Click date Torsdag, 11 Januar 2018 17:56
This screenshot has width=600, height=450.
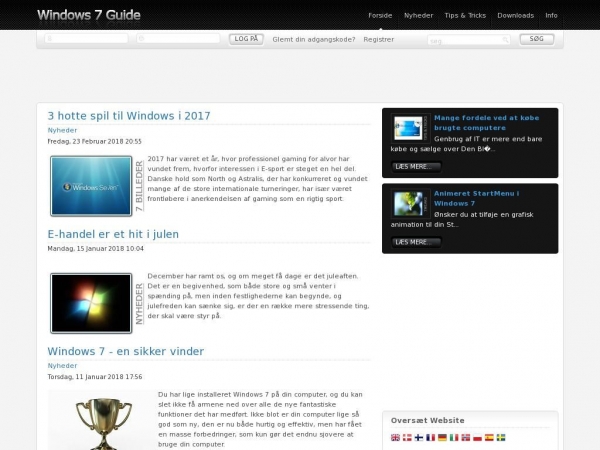pyautogui.click(x=95, y=377)
